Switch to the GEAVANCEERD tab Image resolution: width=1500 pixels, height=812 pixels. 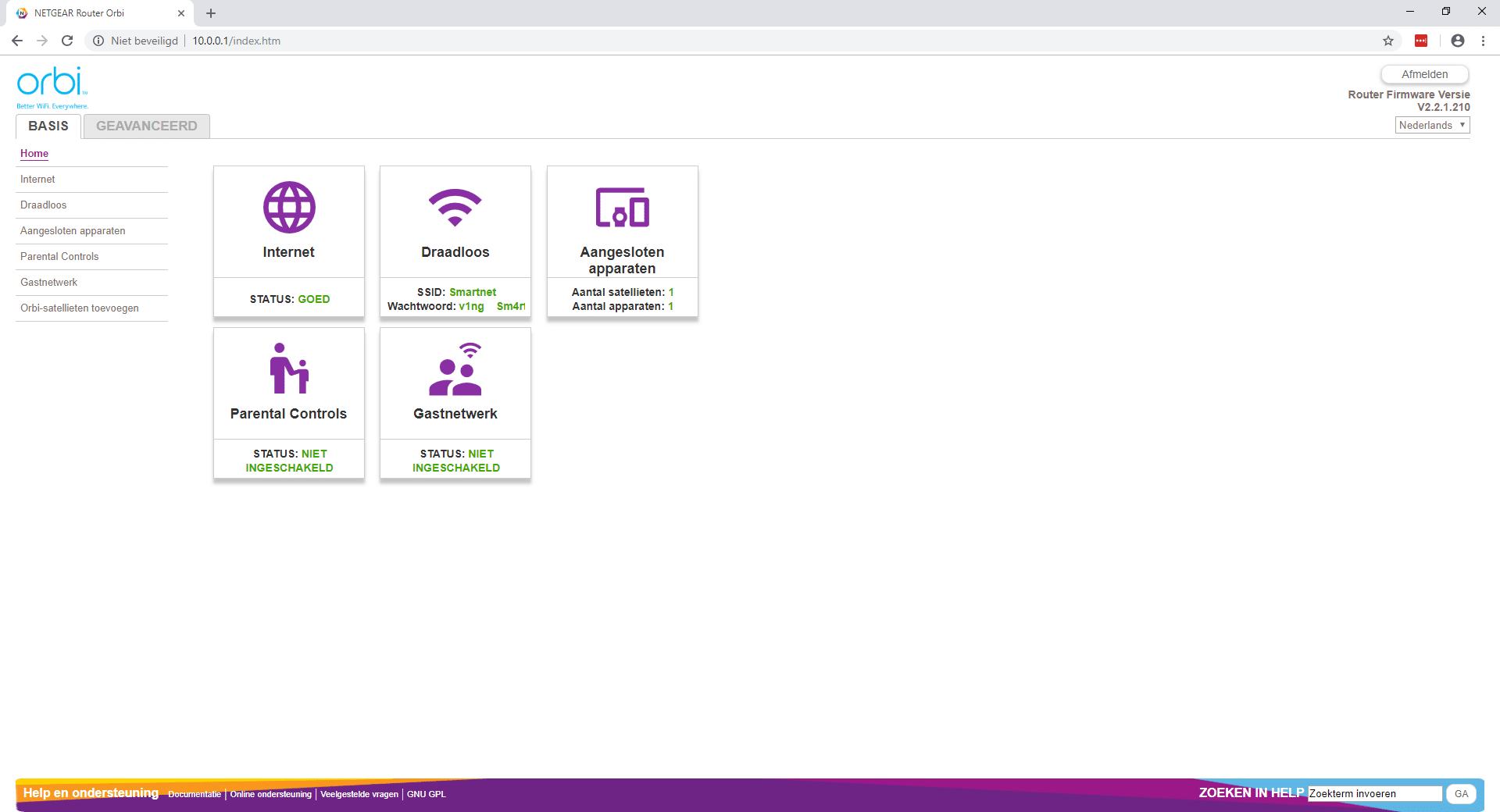pos(147,126)
